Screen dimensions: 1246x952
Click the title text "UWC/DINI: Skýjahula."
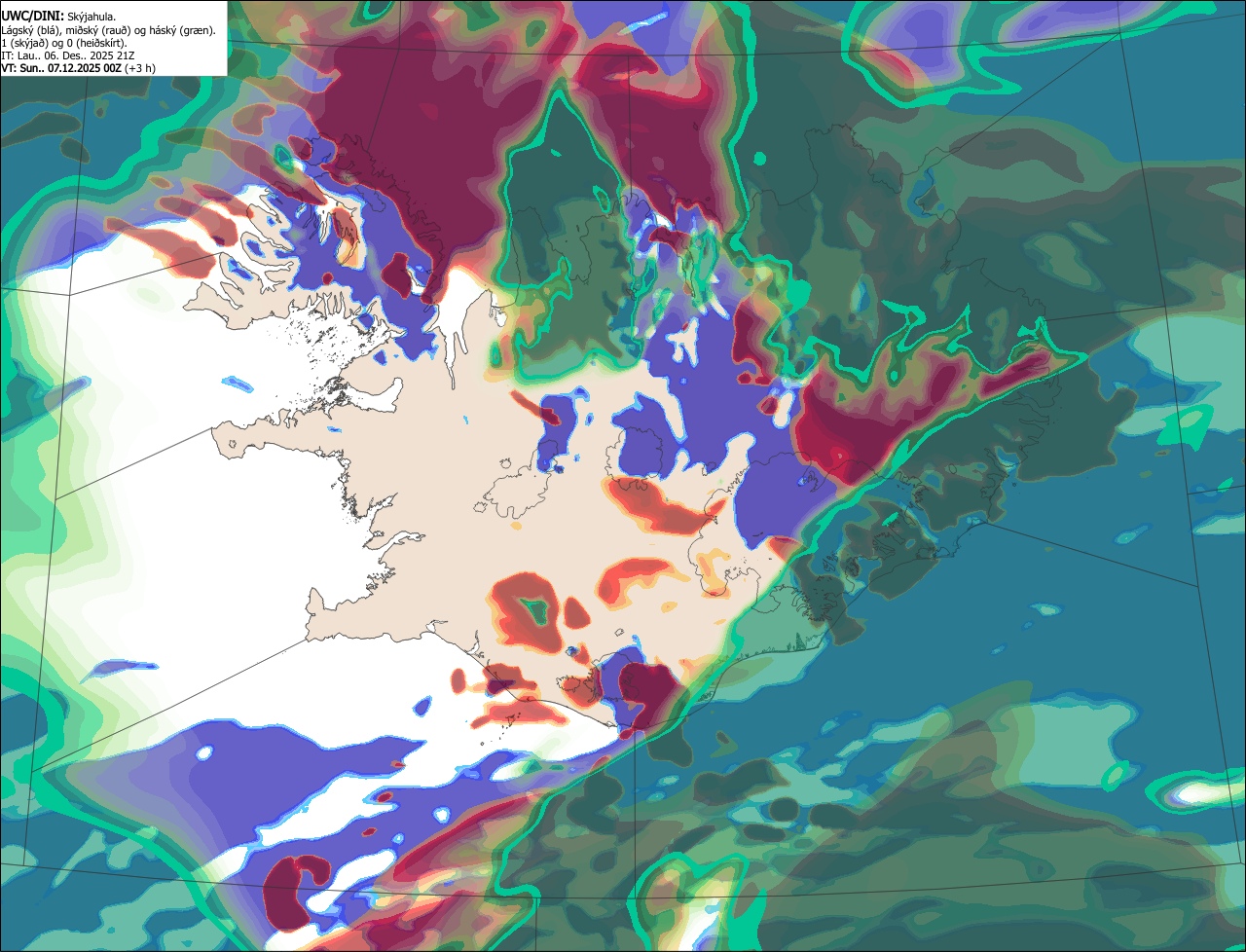58,16
